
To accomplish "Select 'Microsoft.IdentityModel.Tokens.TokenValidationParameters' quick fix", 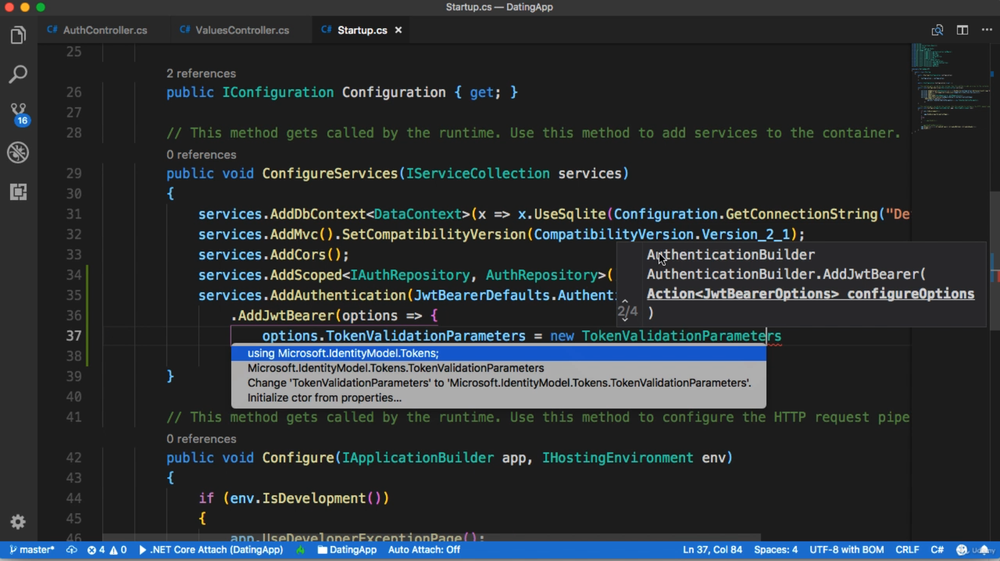I will point(499,368).
